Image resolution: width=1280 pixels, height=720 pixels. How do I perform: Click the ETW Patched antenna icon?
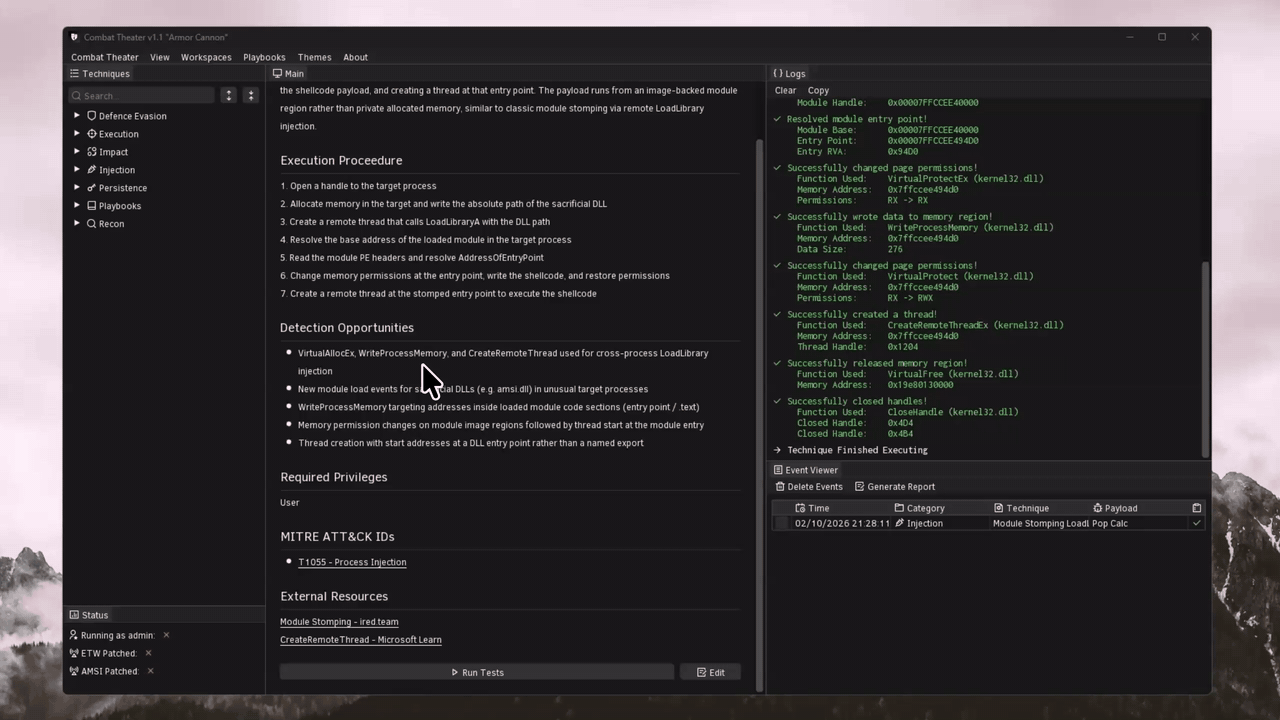(x=73, y=653)
